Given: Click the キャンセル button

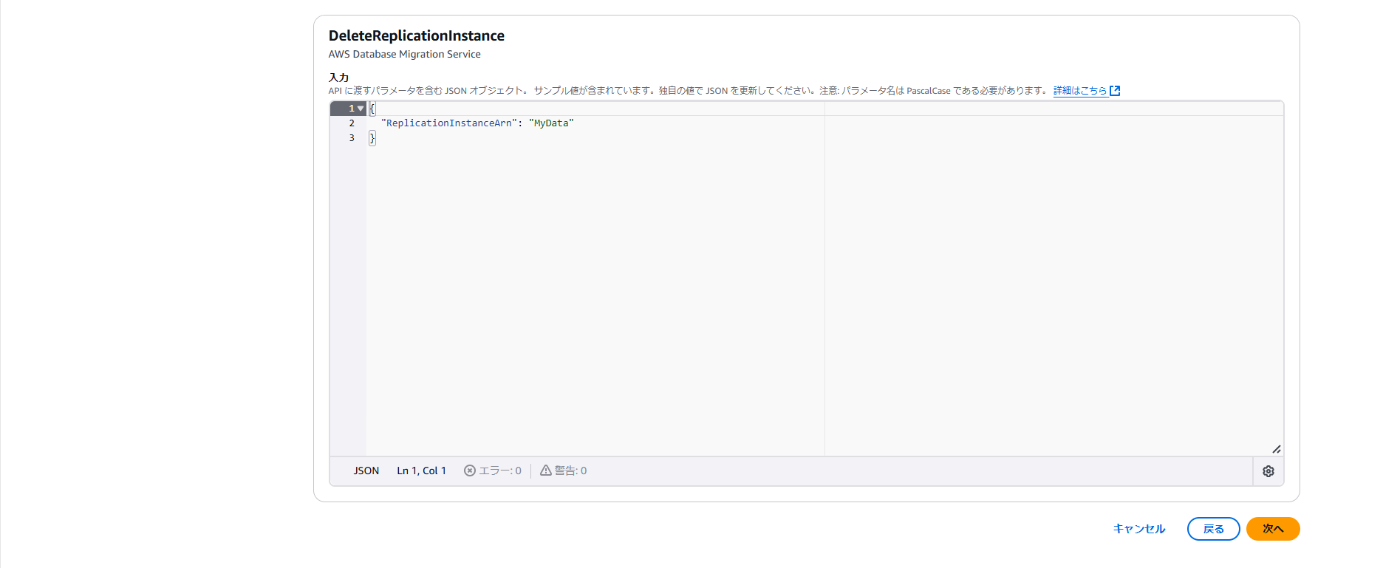Looking at the screenshot, I should (x=1139, y=529).
